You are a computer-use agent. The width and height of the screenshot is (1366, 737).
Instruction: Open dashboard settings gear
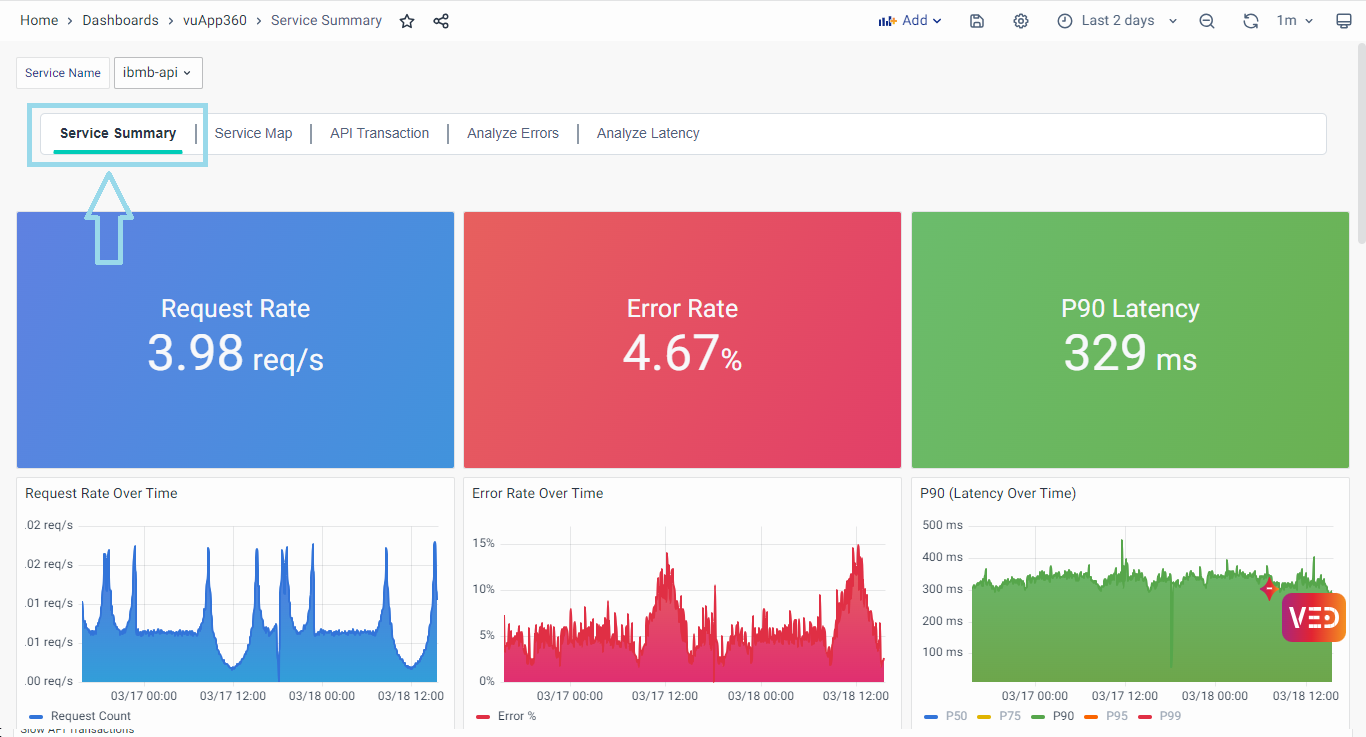click(x=1020, y=21)
